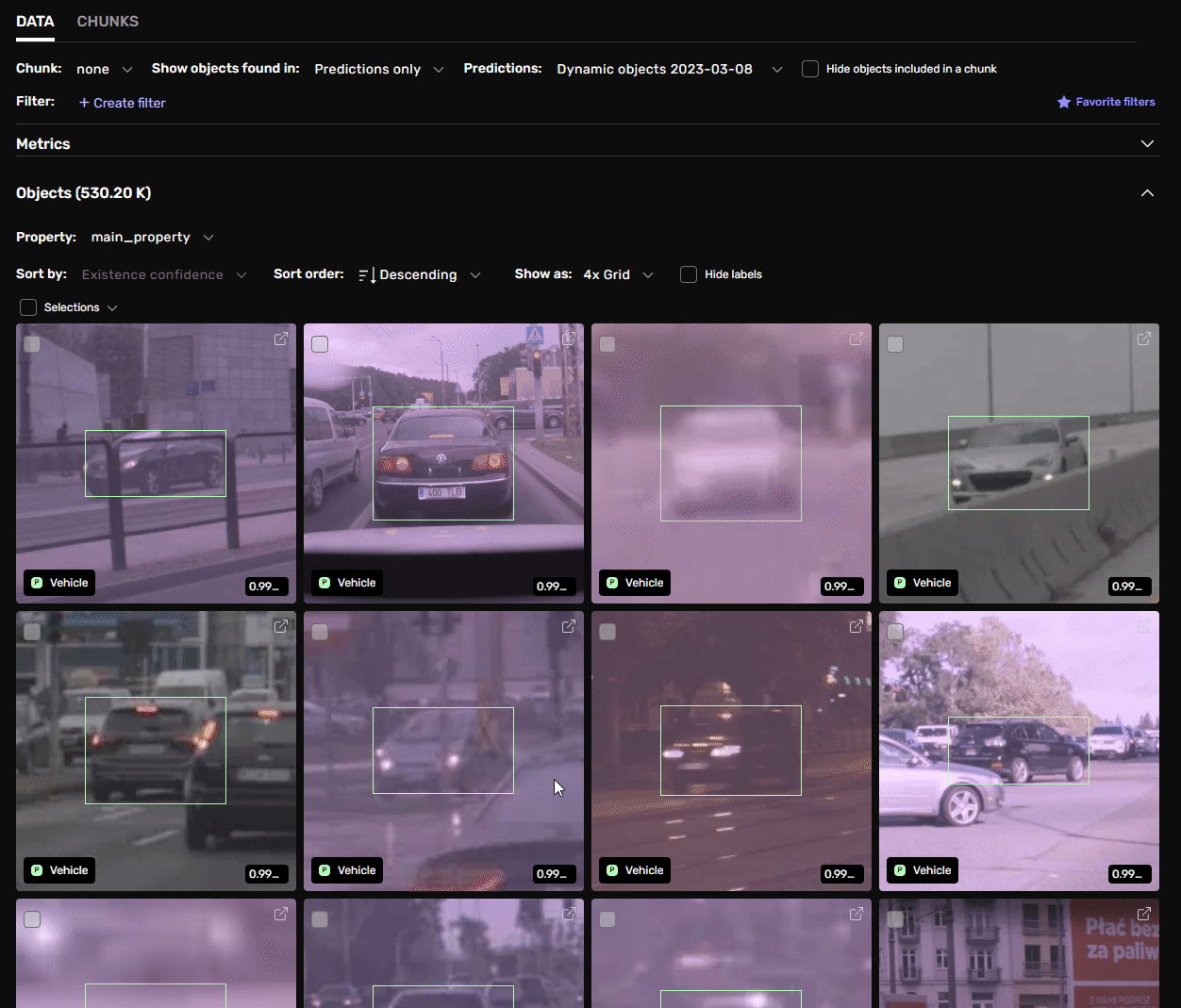Select the foggy white car card checkbox
This screenshot has height=1008, width=1181.
pos(607,344)
